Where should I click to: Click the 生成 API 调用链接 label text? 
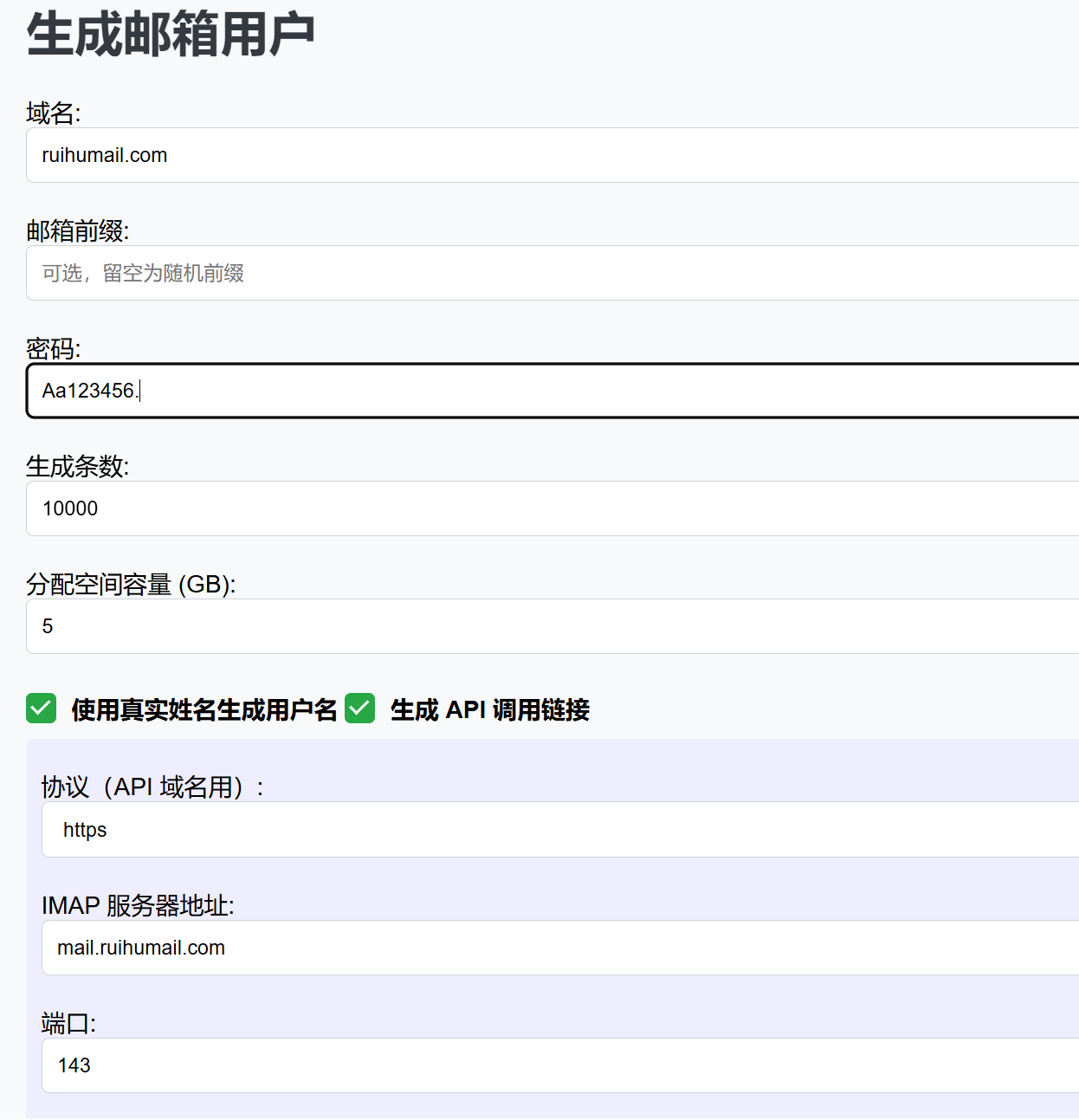pyautogui.click(x=490, y=710)
